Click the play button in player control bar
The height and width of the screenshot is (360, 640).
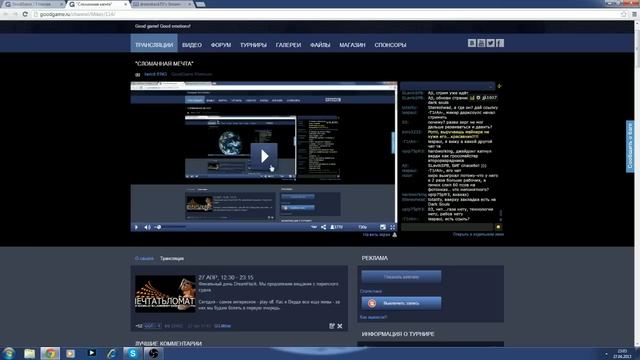(x=136, y=227)
